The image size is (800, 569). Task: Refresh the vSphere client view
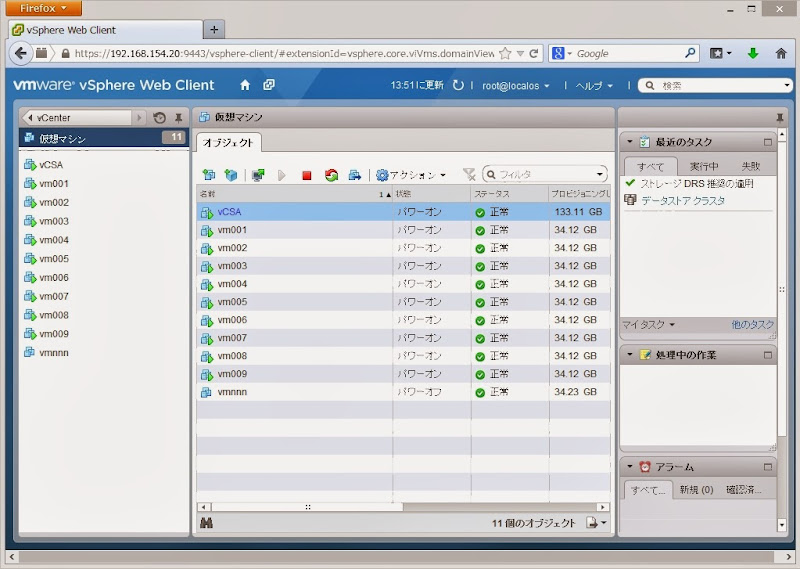point(458,85)
